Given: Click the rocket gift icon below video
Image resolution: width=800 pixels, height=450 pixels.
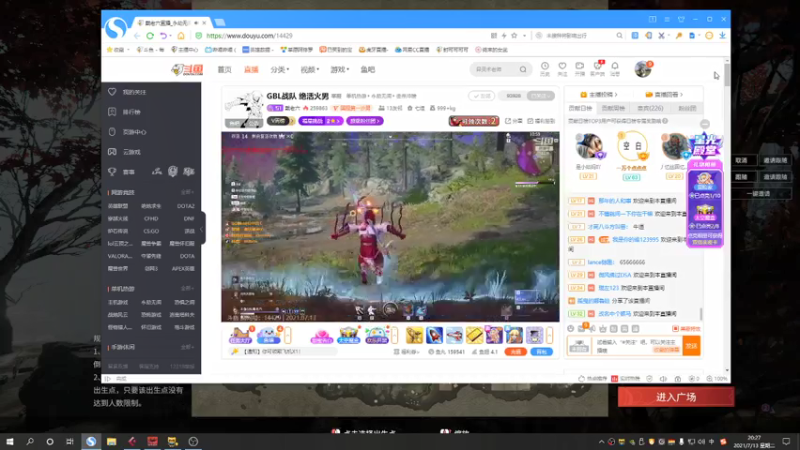Looking at the screenshot, I should coord(434,335).
